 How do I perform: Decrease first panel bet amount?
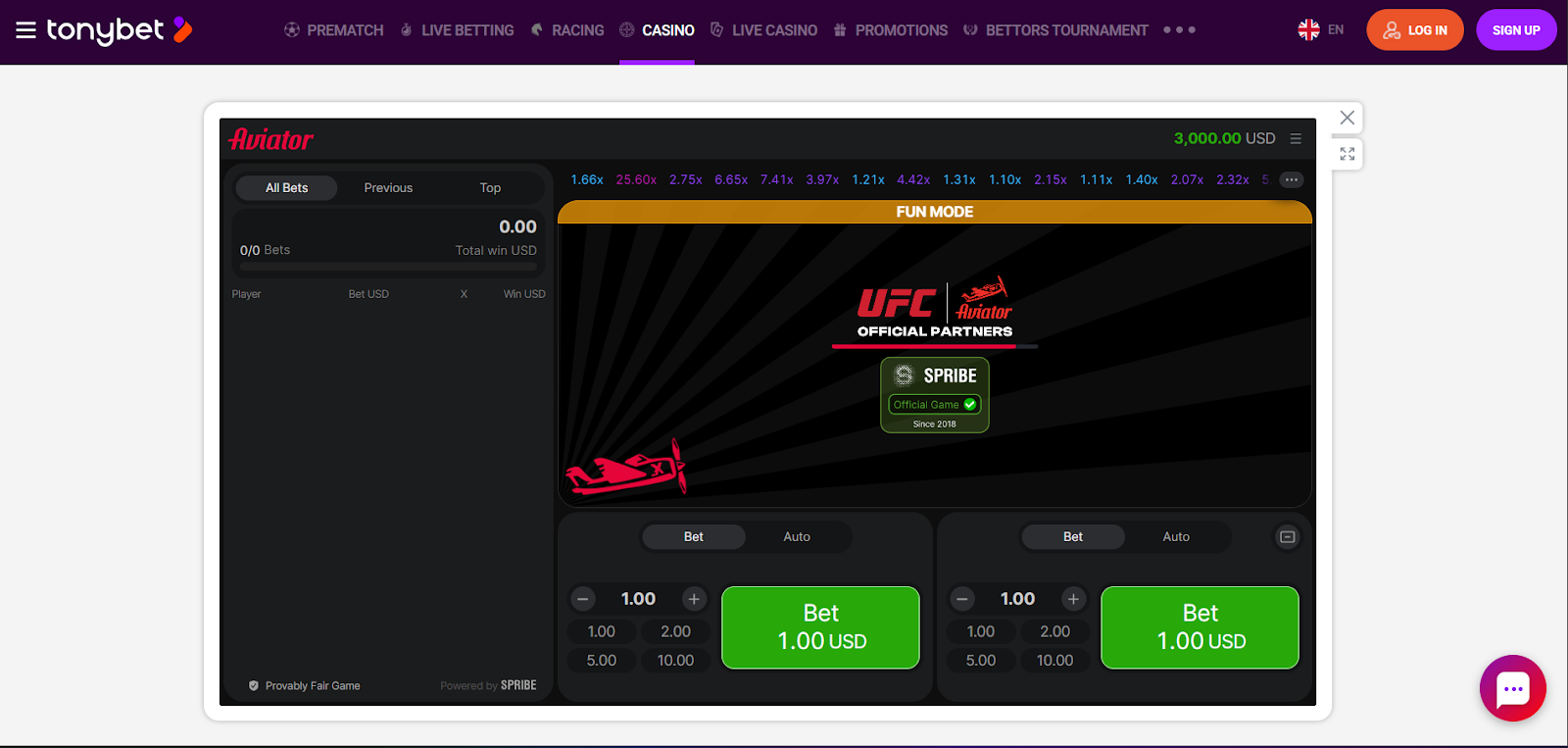click(x=583, y=599)
